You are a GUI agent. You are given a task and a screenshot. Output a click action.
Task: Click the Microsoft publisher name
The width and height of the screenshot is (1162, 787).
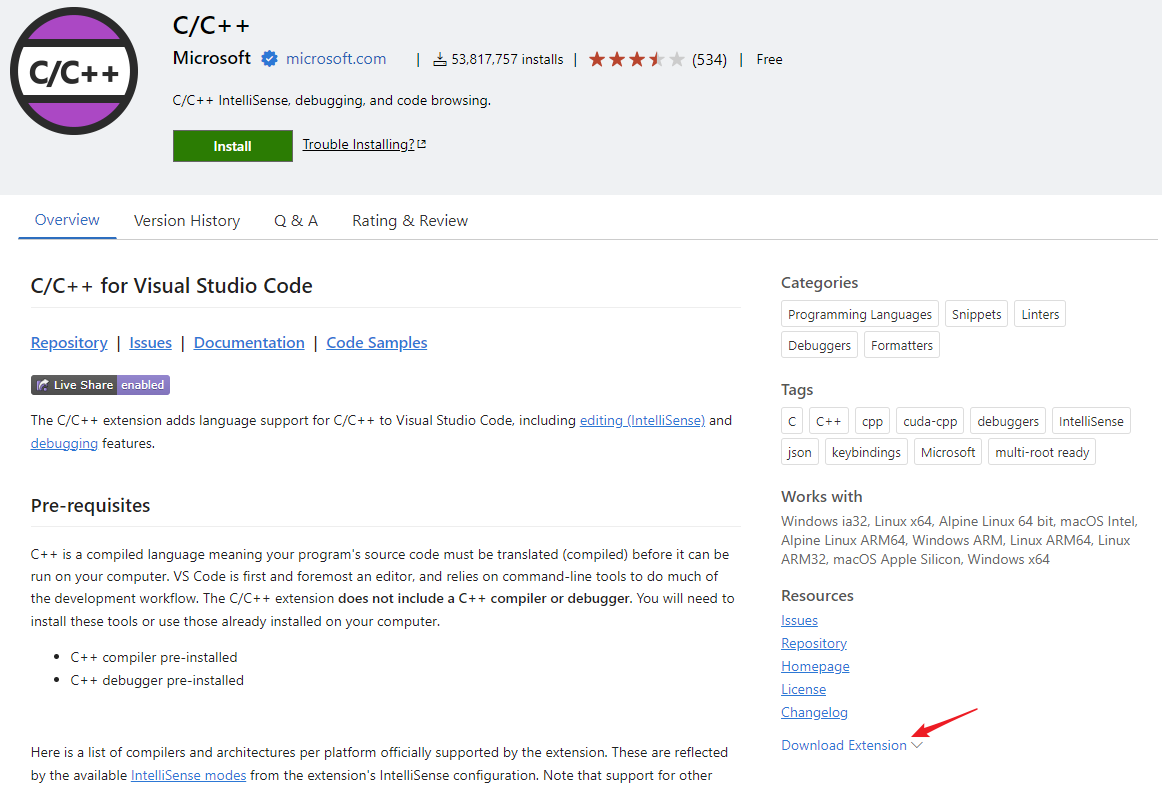click(x=212, y=58)
